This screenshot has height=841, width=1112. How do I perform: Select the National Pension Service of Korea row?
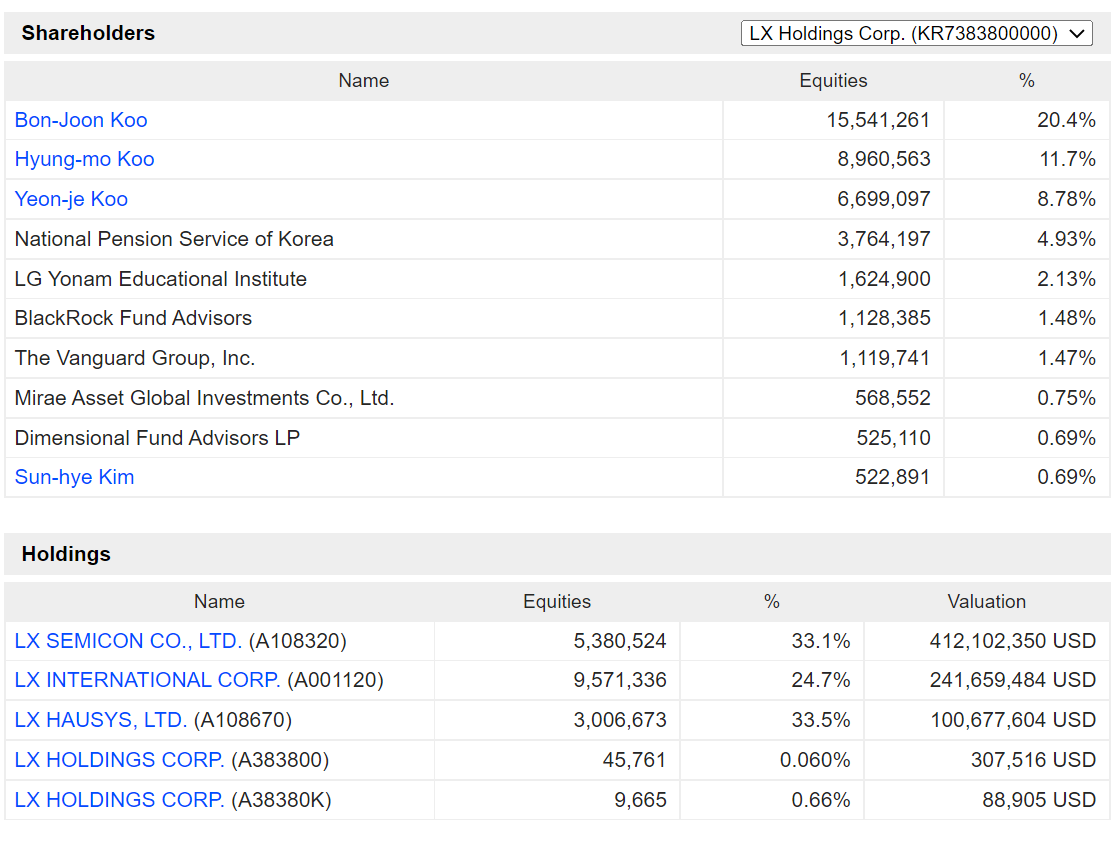[x=557, y=239]
